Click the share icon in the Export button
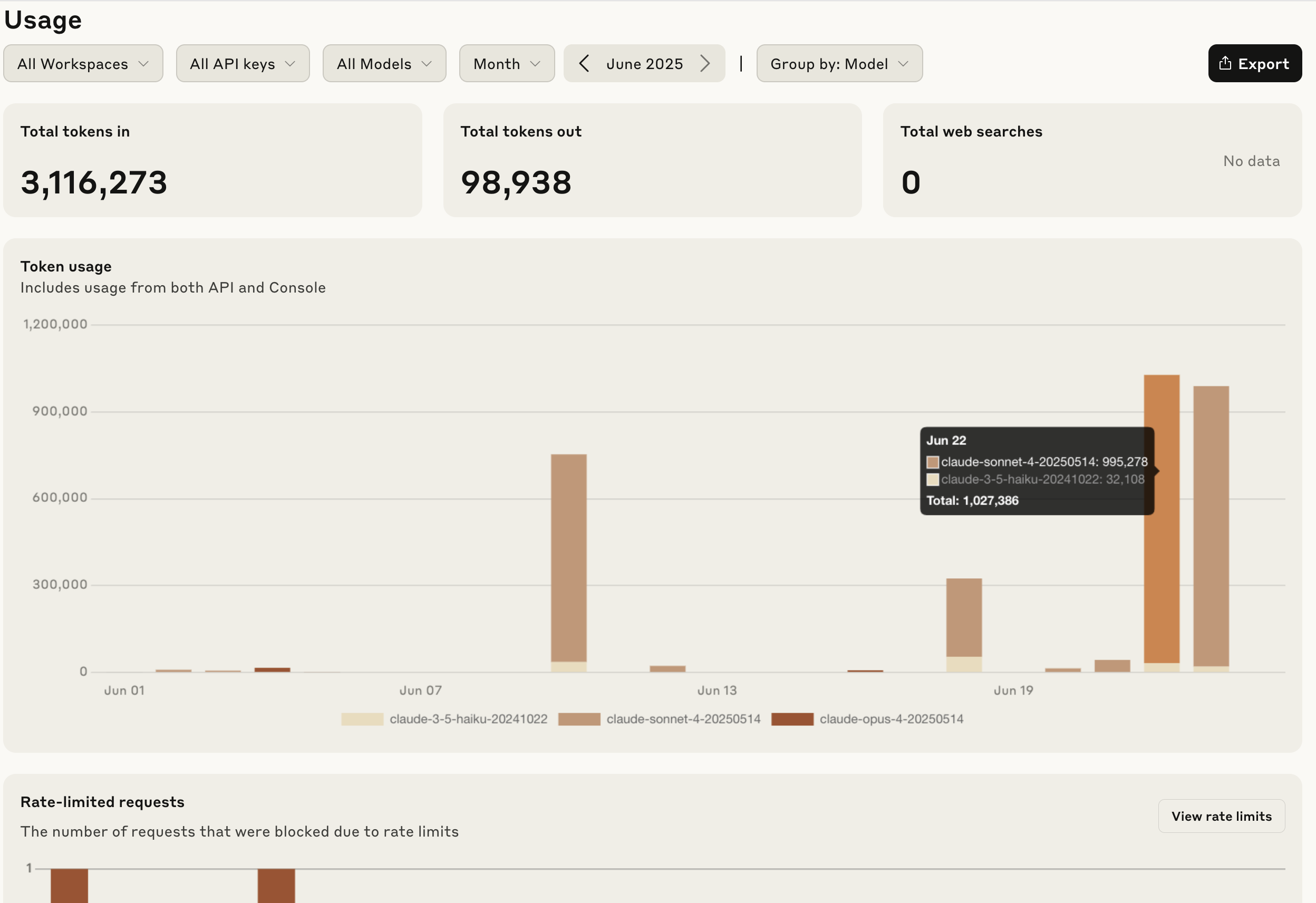The image size is (1316, 903). tap(1225, 63)
